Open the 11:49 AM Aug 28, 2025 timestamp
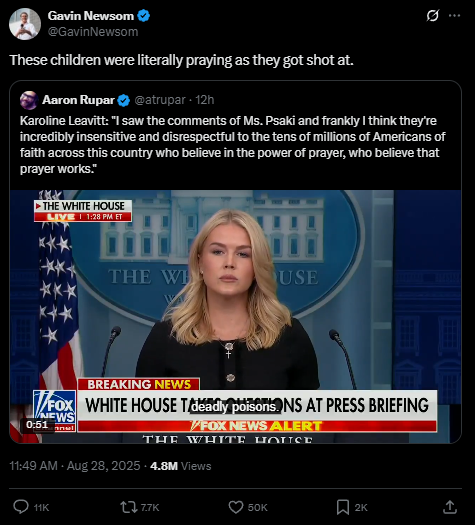This screenshot has width=475, height=525. pyautogui.click(x=75, y=466)
